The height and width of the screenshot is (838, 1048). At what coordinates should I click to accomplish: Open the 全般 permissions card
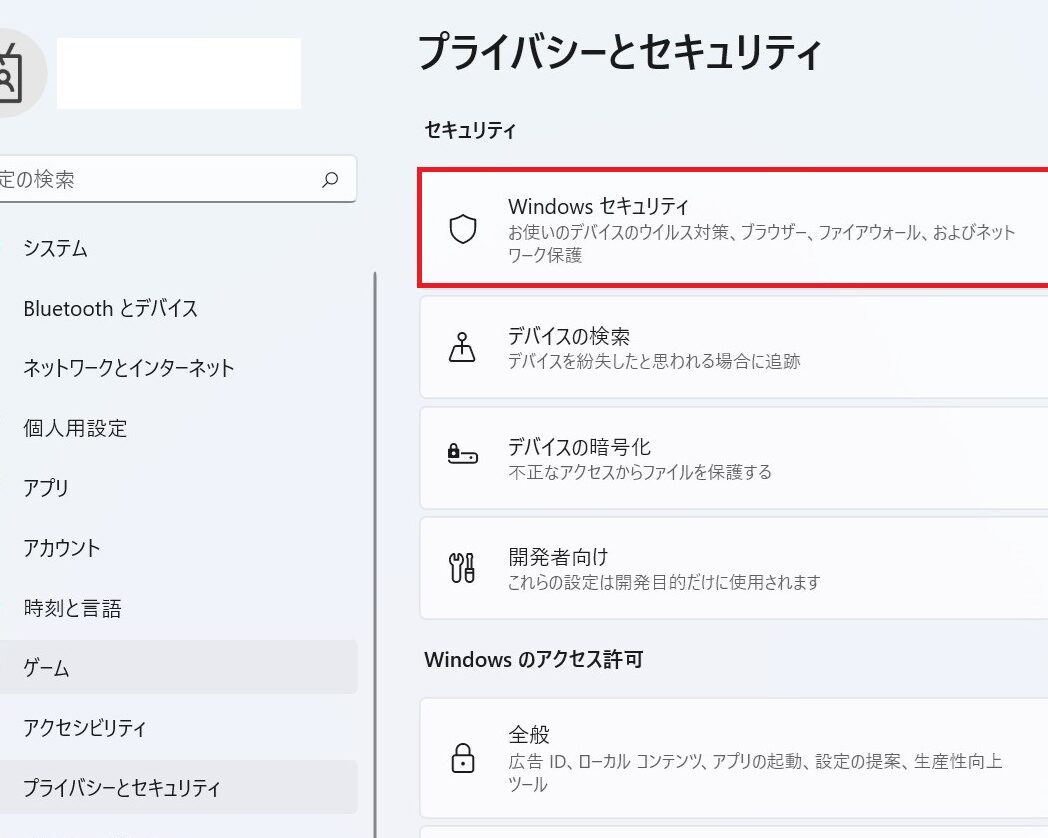733,758
